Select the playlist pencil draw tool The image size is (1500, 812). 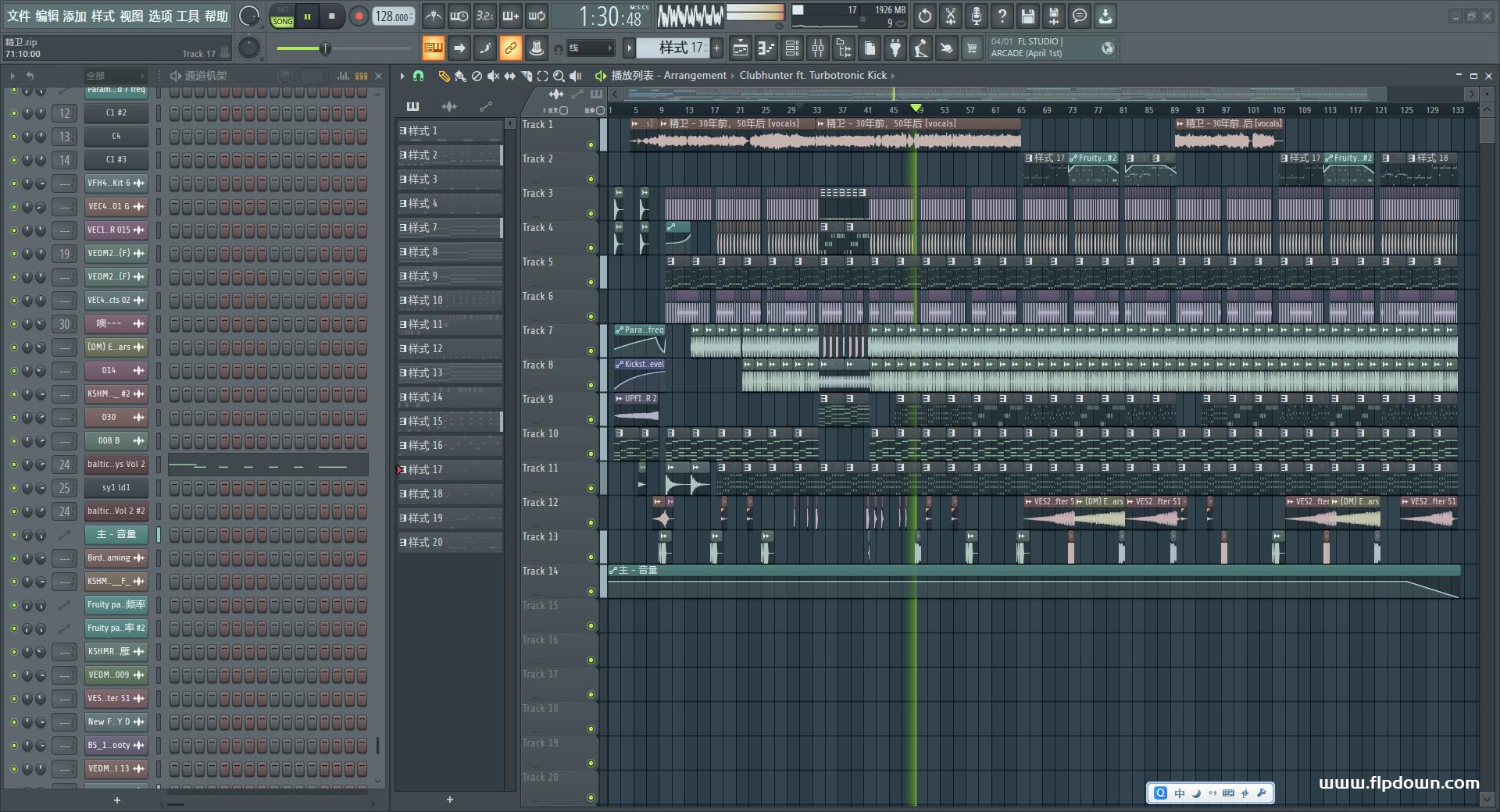point(444,76)
